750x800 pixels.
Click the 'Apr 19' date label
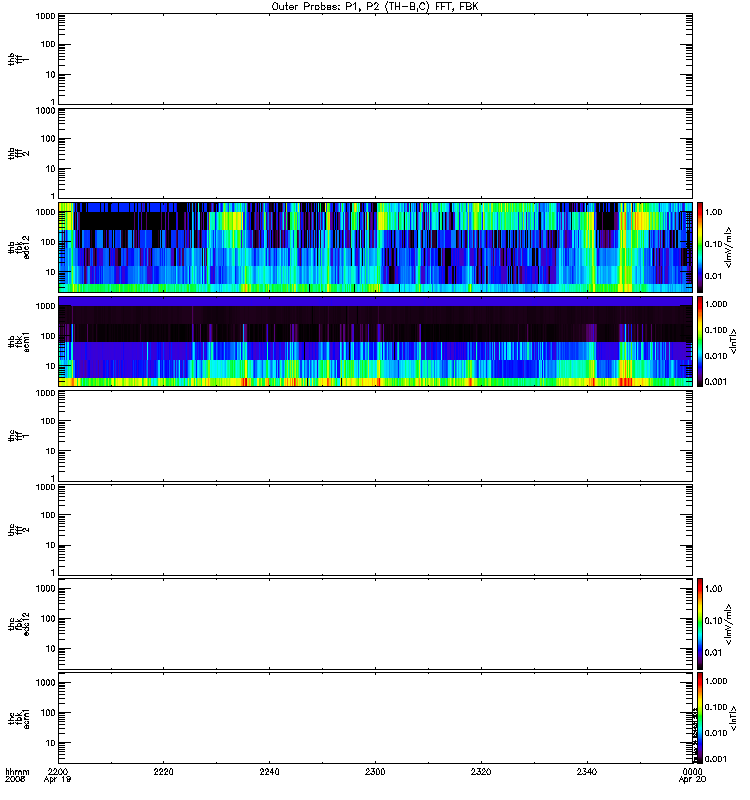click(57, 780)
